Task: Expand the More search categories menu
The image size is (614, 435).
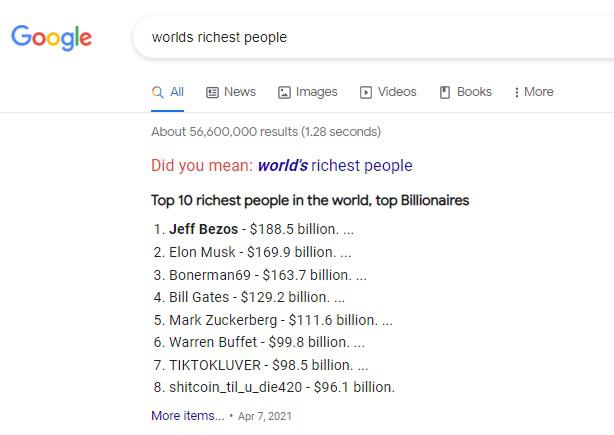Action: 534,92
